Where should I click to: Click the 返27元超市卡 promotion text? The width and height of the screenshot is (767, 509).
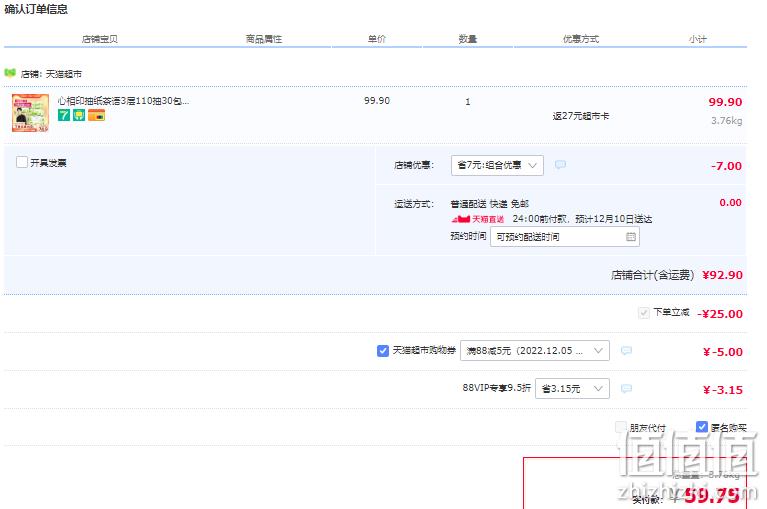pyautogui.click(x=581, y=116)
